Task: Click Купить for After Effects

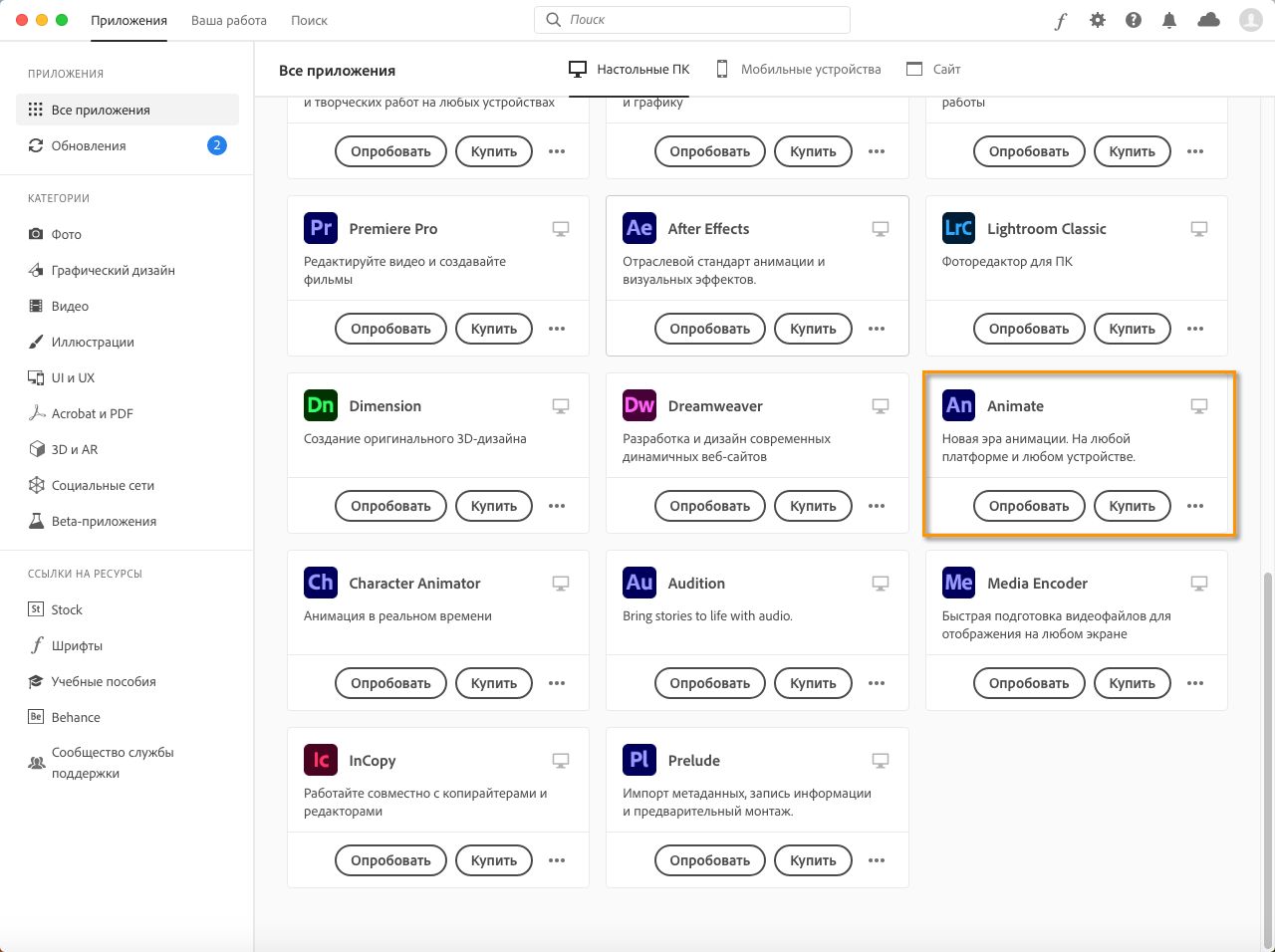Action: tap(813, 329)
